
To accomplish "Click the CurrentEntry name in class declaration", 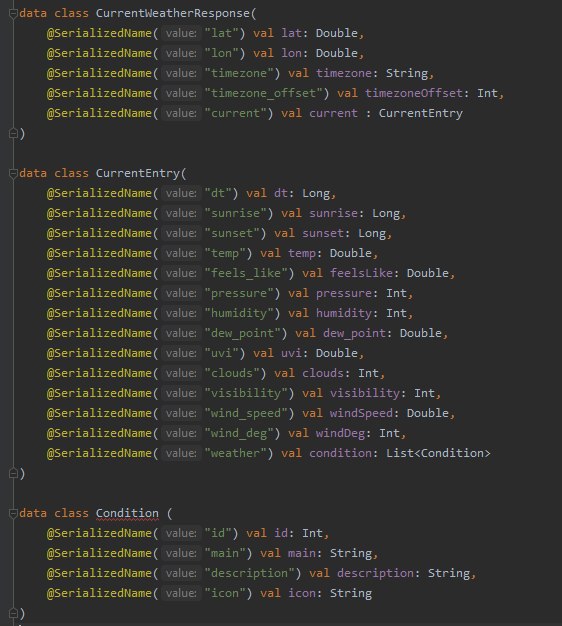I will 138,173.
